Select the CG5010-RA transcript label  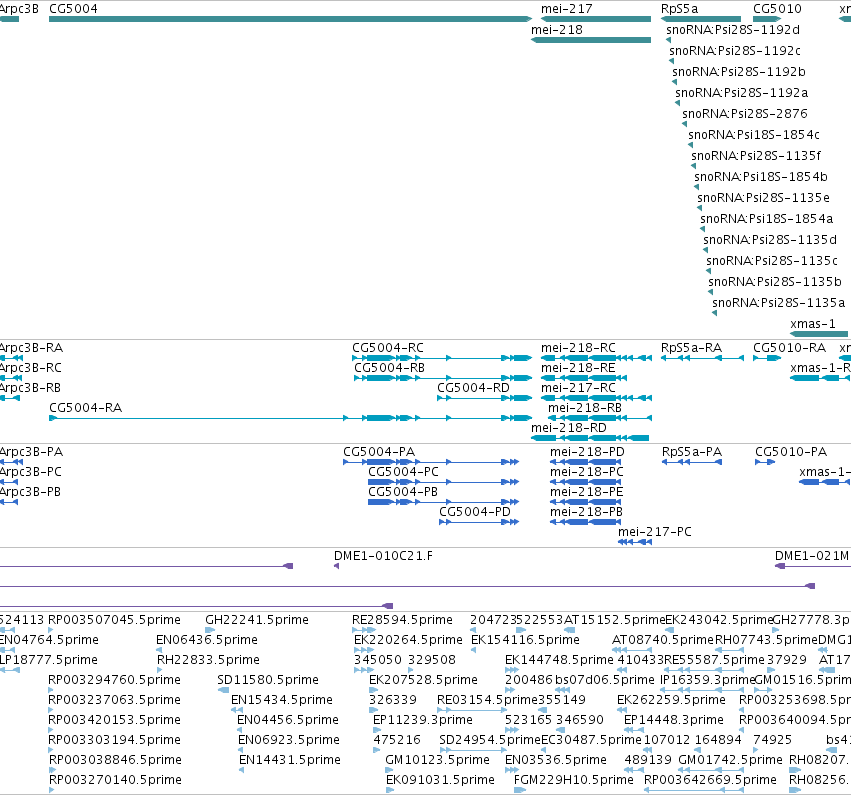(x=789, y=348)
